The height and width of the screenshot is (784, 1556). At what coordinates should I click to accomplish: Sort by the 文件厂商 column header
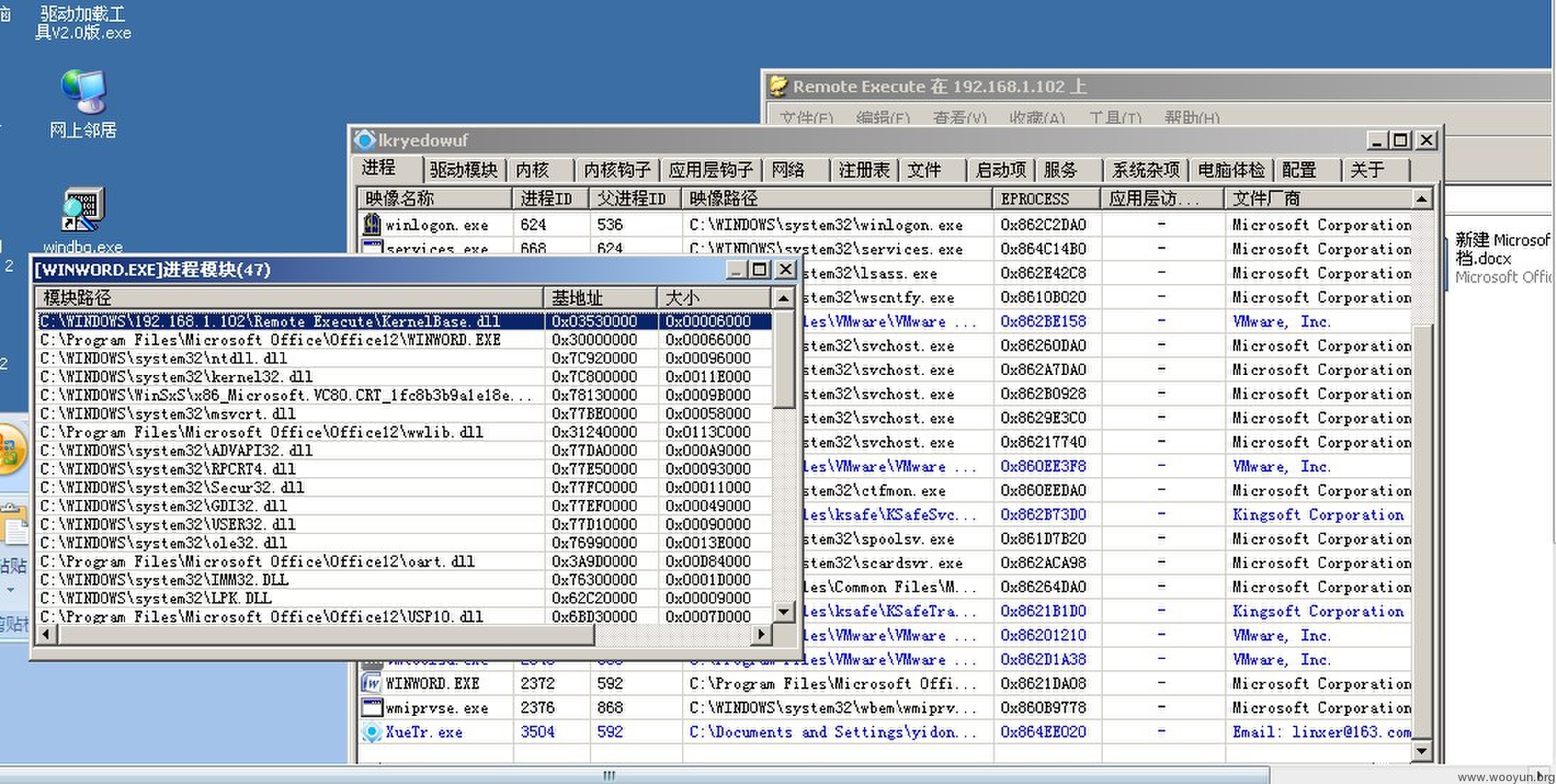click(1317, 199)
